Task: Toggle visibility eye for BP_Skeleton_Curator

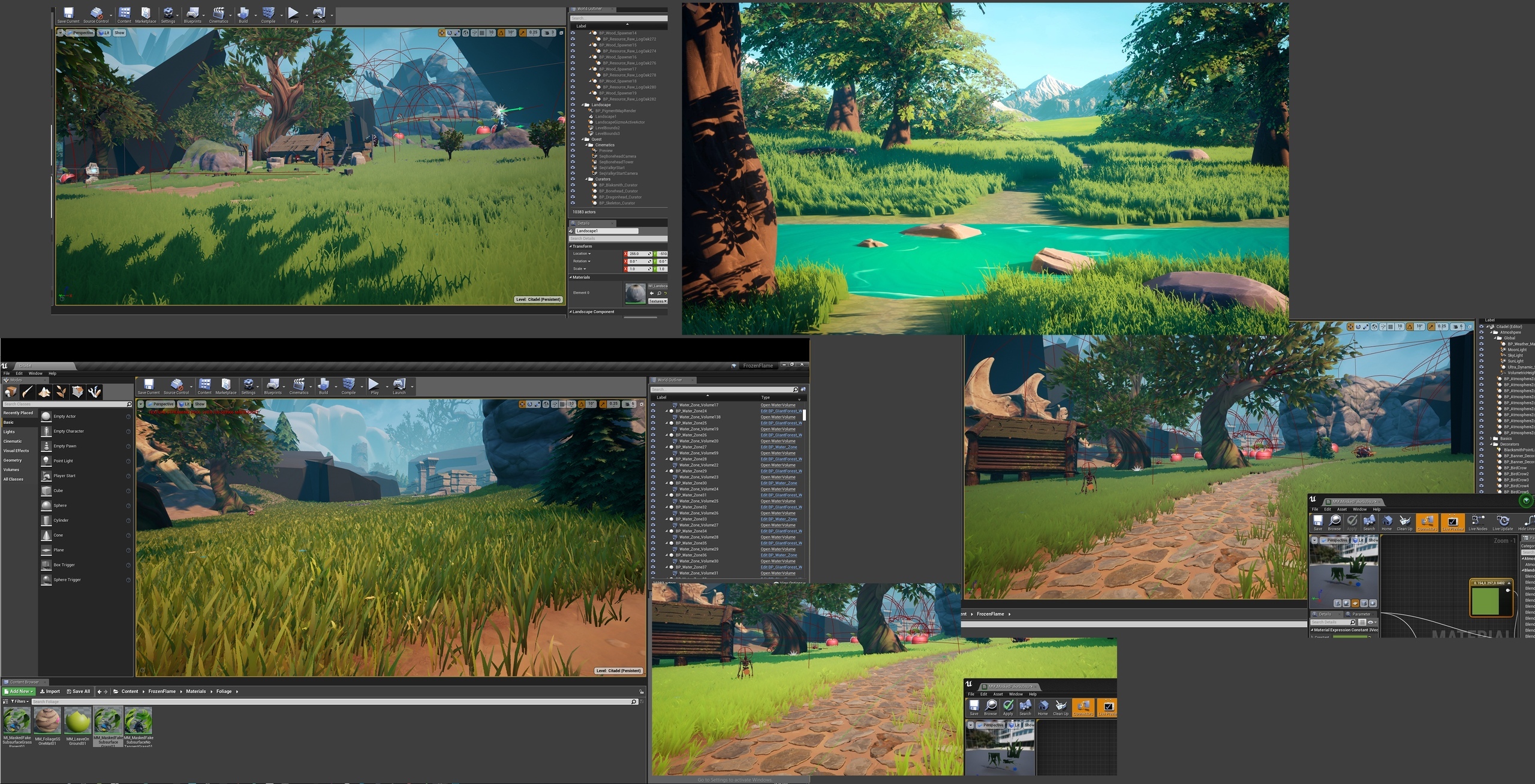Action: [573, 203]
